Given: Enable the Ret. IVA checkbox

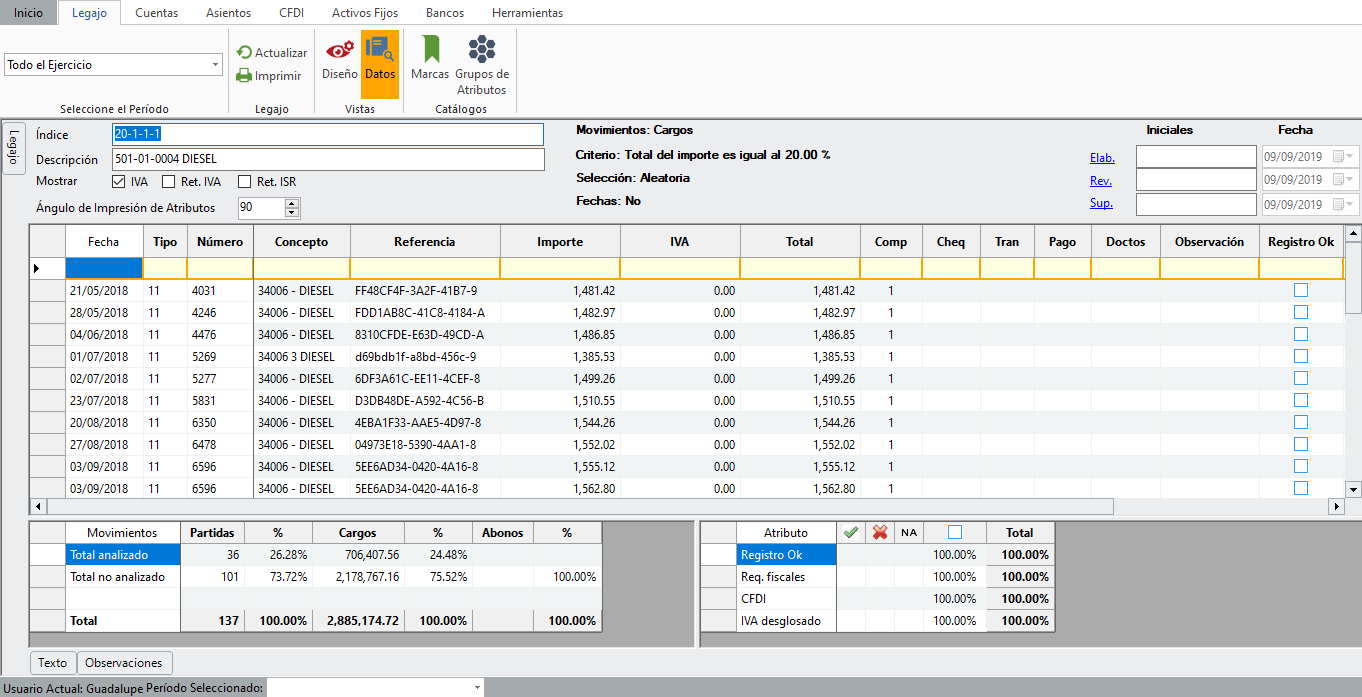Looking at the screenshot, I should pyautogui.click(x=169, y=182).
